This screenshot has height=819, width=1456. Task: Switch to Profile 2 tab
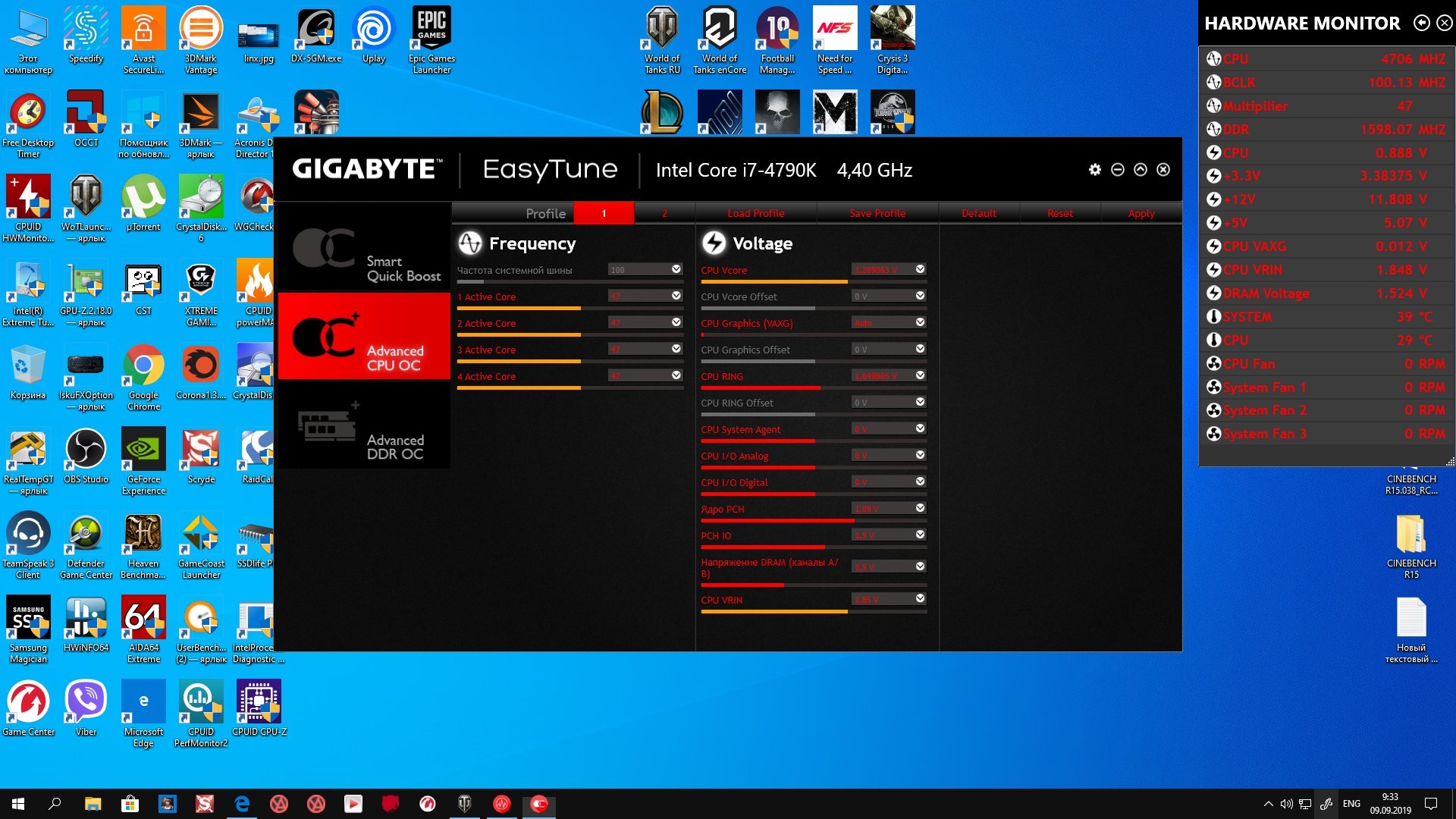(664, 214)
